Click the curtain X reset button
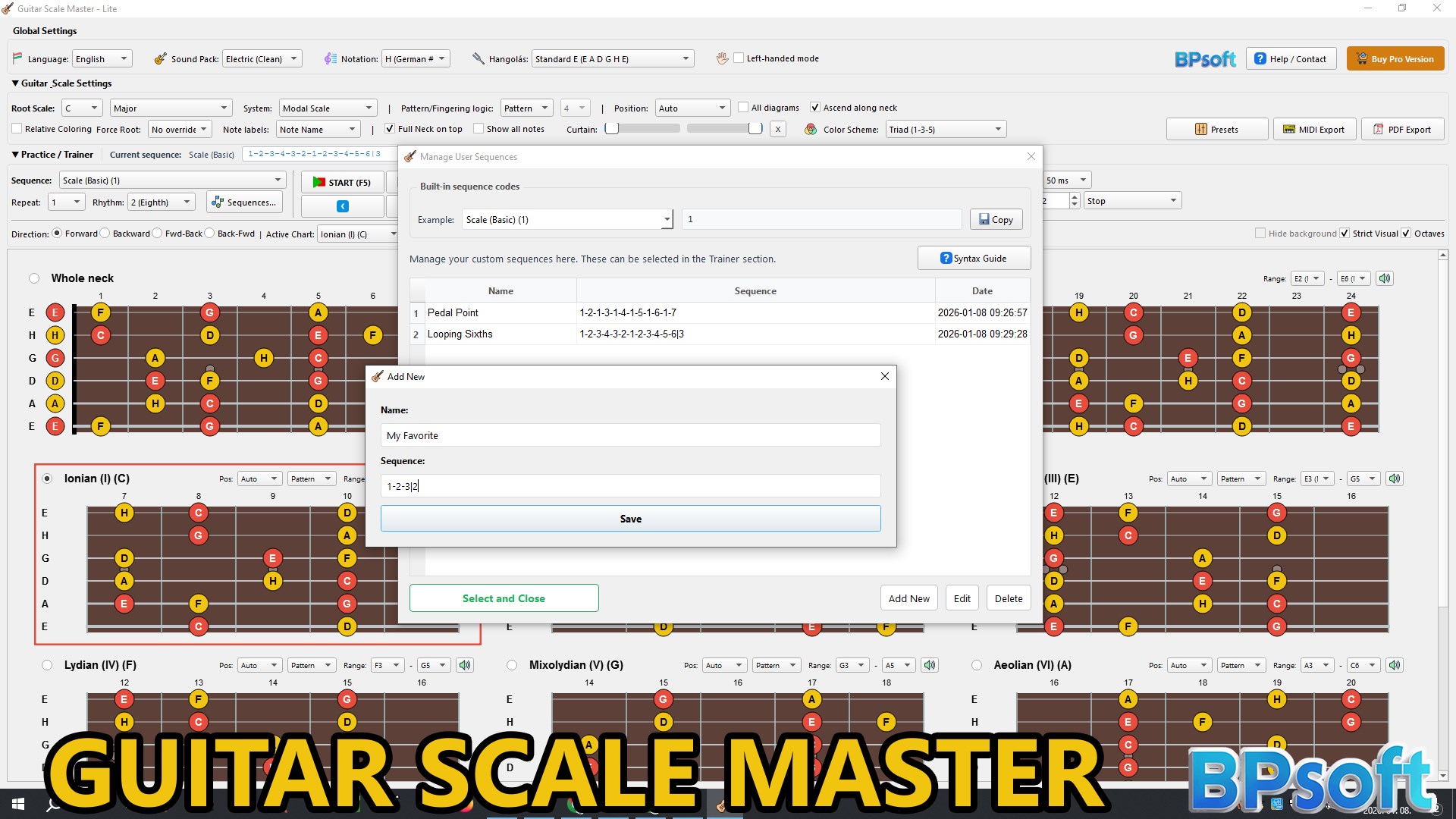The height and width of the screenshot is (819, 1456). tap(777, 129)
